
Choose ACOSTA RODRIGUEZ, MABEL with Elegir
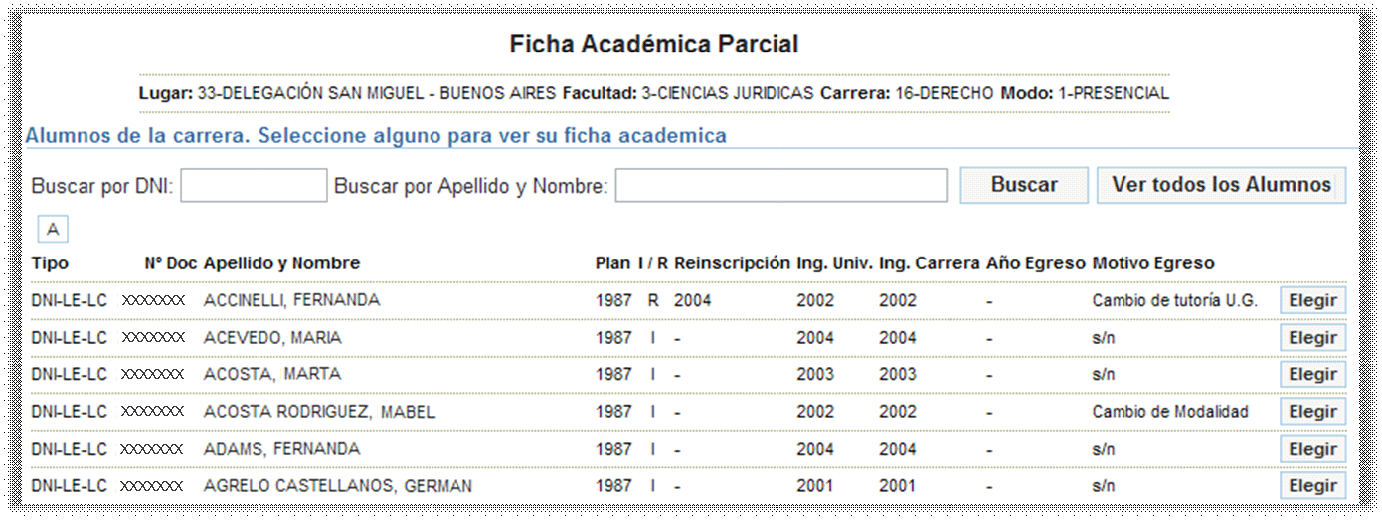click(1313, 412)
